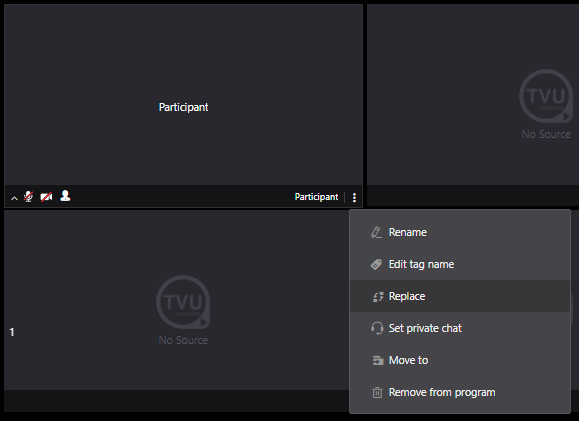Click the Edit tag name tag icon
Image resolution: width=579 pixels, height=421 pixels.
[376, 264]
